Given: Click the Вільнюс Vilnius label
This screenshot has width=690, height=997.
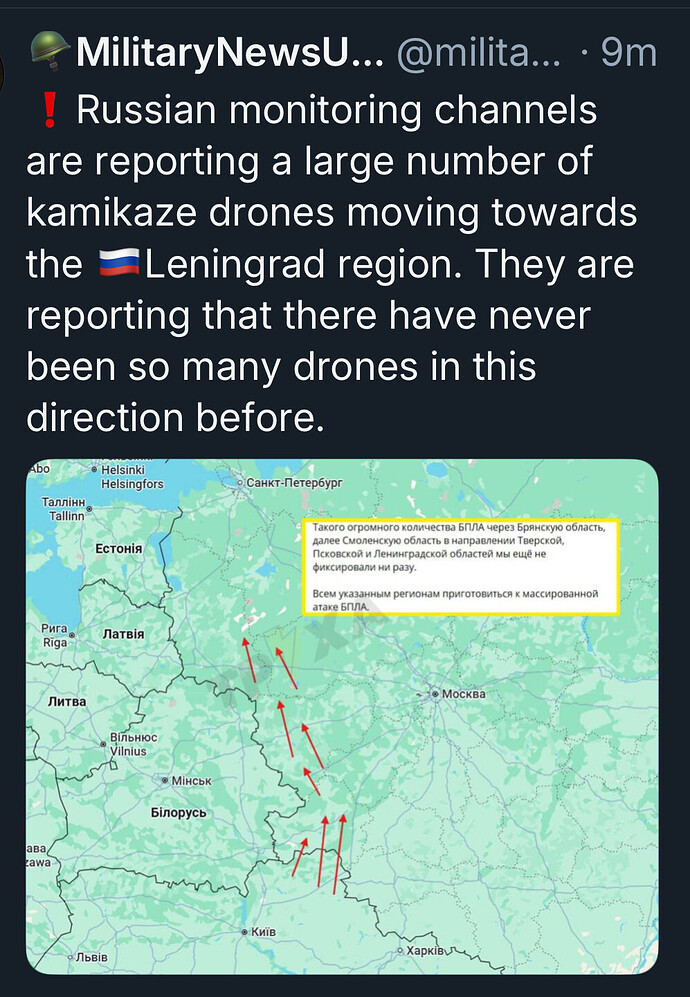Looking at the screenshot, I should coord(128,745).
